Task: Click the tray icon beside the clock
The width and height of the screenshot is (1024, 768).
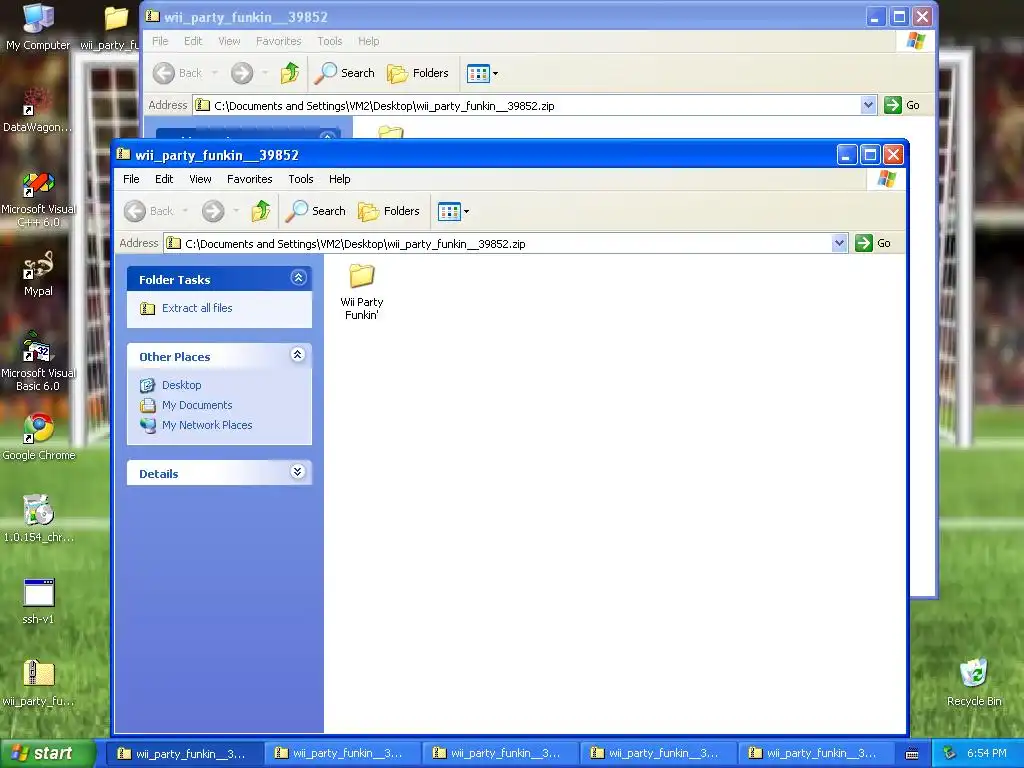Action: (950, 753)
